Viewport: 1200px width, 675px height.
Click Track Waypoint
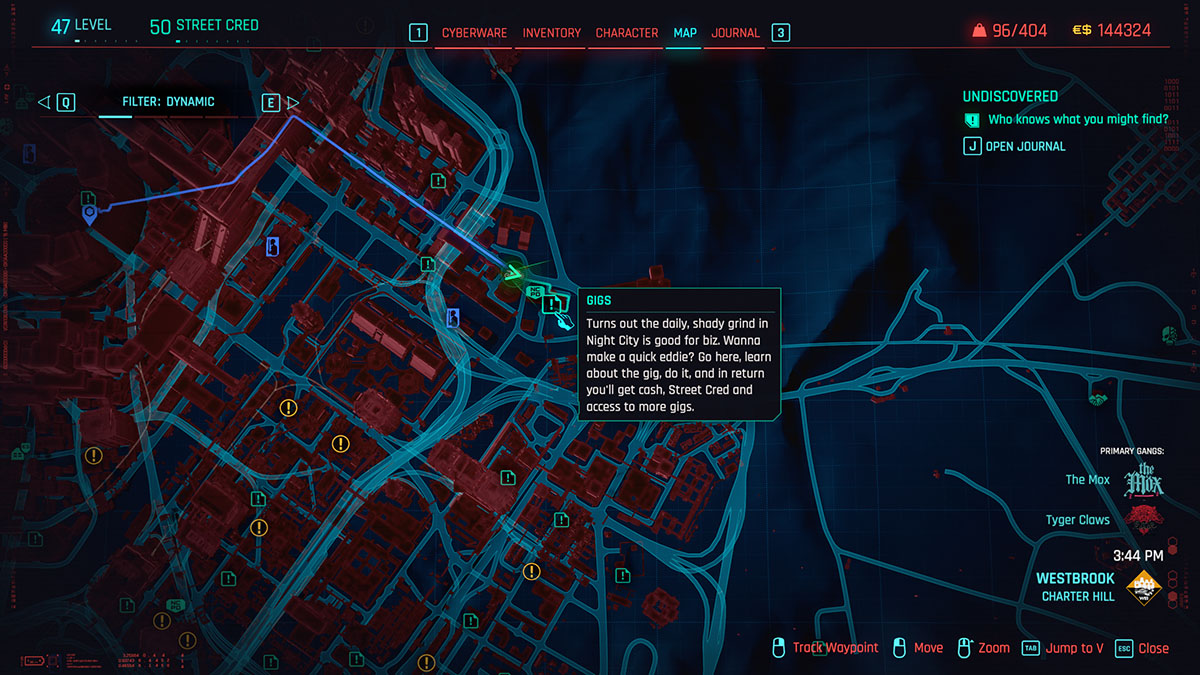[836, 648]
